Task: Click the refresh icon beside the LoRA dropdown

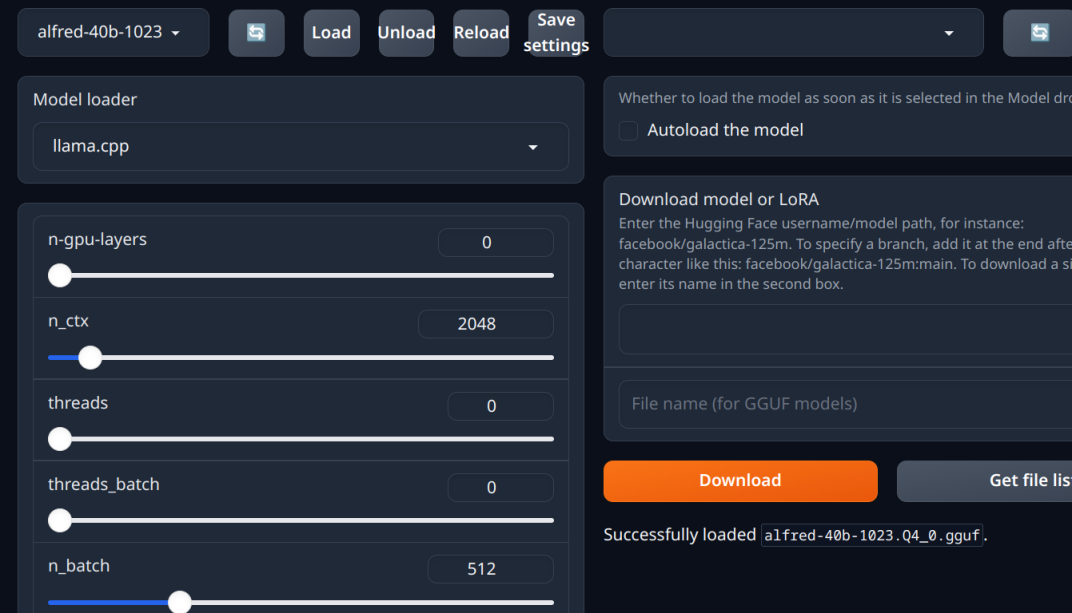Action: click(1039, 33)
